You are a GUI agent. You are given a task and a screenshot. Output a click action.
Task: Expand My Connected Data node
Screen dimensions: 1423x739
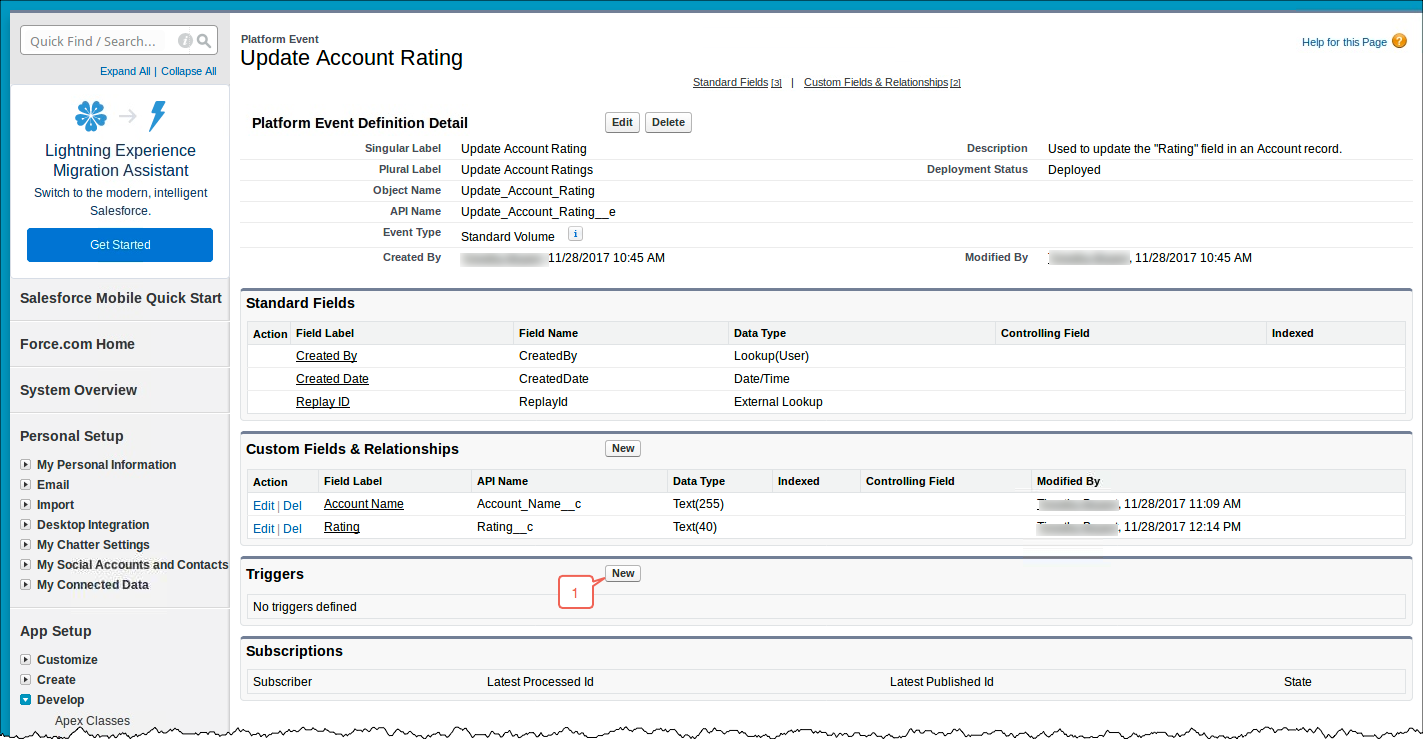[26, 585]
